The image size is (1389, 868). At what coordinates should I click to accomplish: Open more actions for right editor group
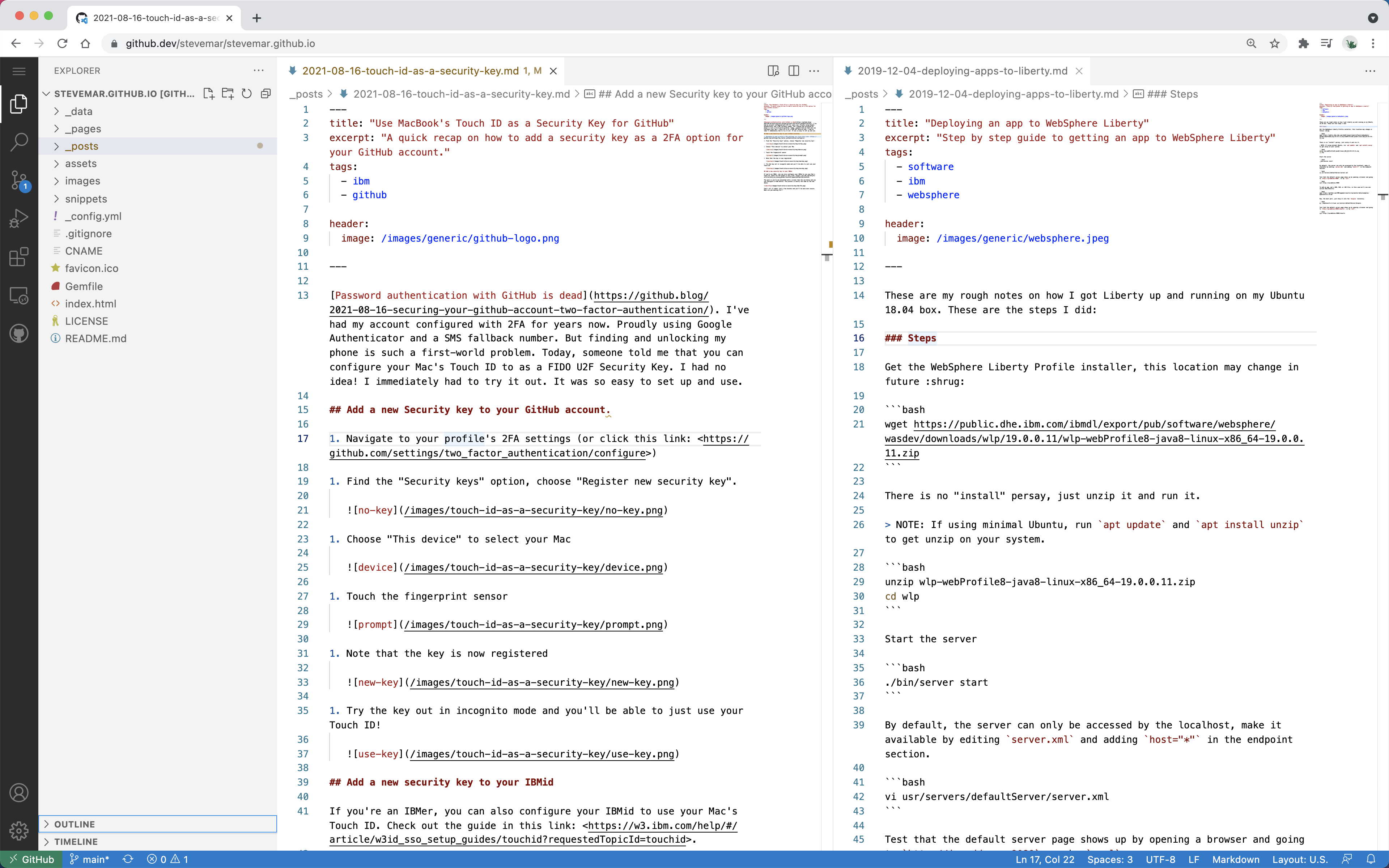point(1370,71)
